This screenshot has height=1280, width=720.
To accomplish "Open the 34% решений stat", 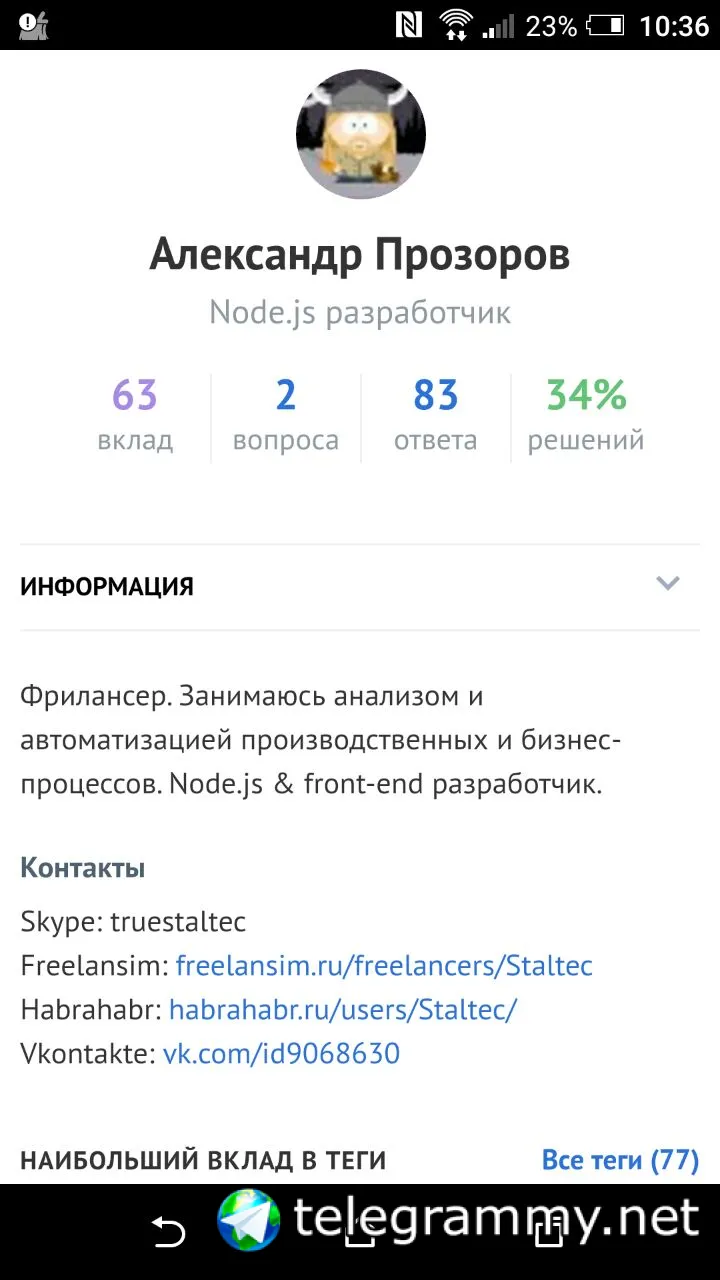I will (586, 415).
